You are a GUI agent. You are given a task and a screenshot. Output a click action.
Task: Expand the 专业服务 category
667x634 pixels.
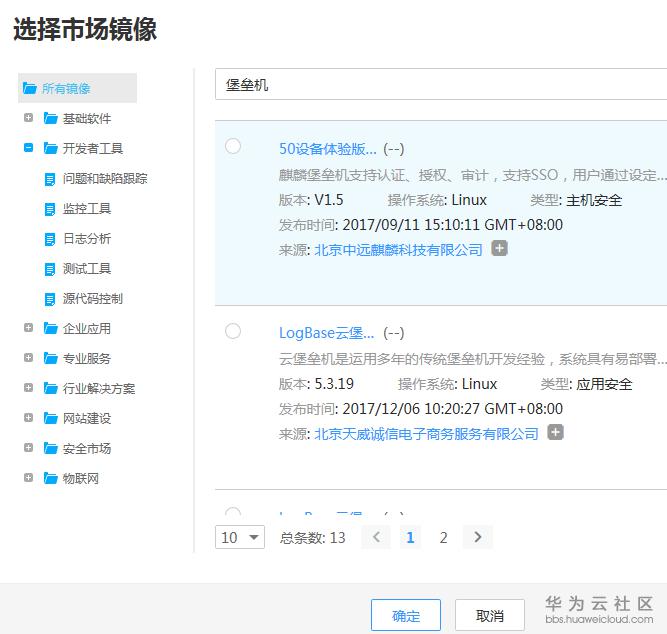[29, 357]
